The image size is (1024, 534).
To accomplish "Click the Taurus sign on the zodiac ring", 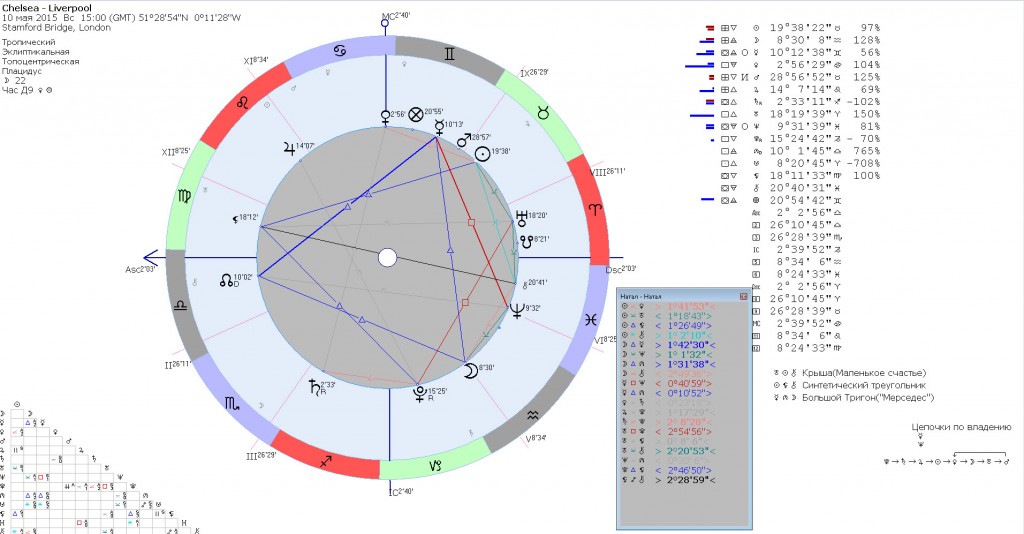I will tap(543, 114).
